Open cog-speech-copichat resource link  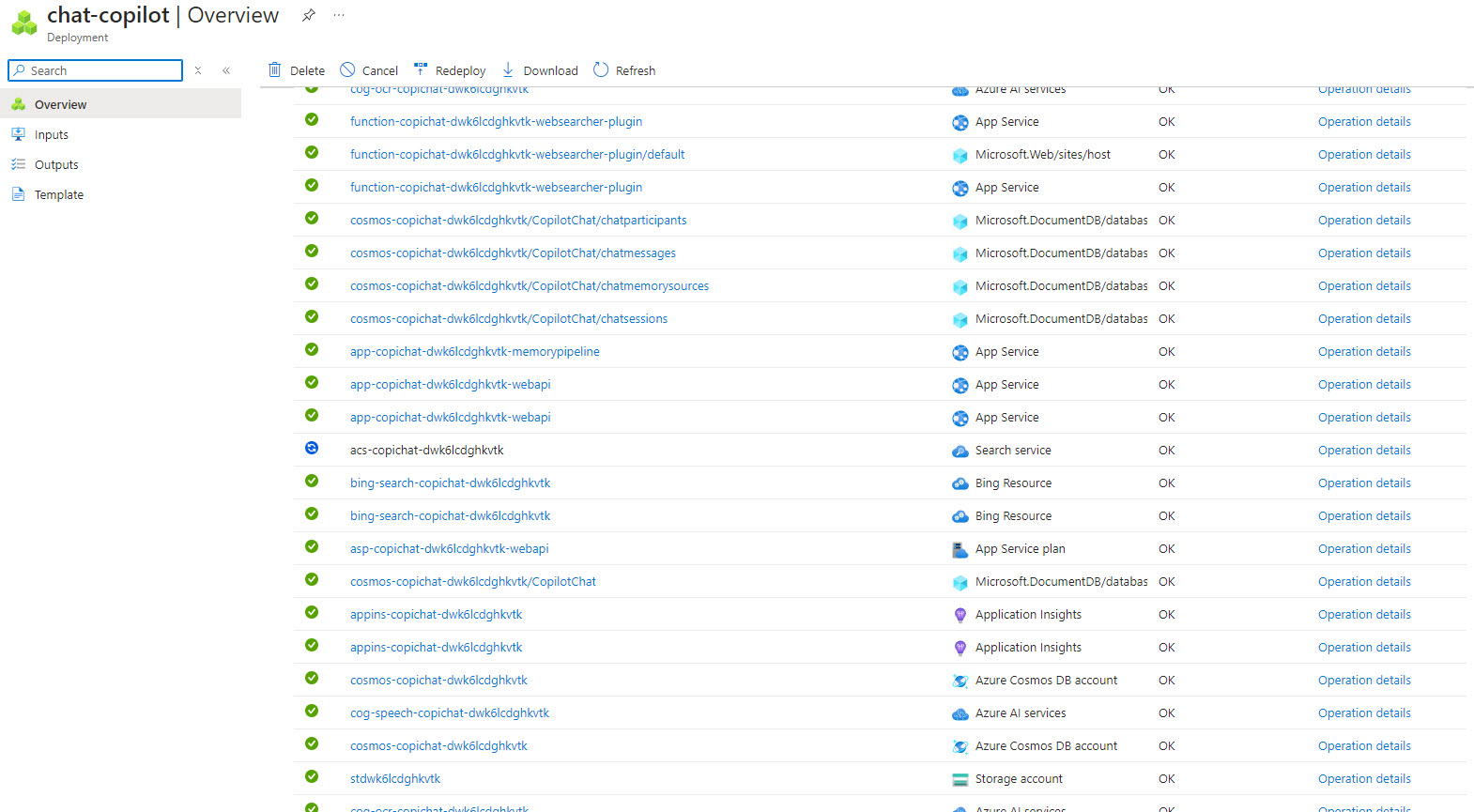click(x=450, y=713)
